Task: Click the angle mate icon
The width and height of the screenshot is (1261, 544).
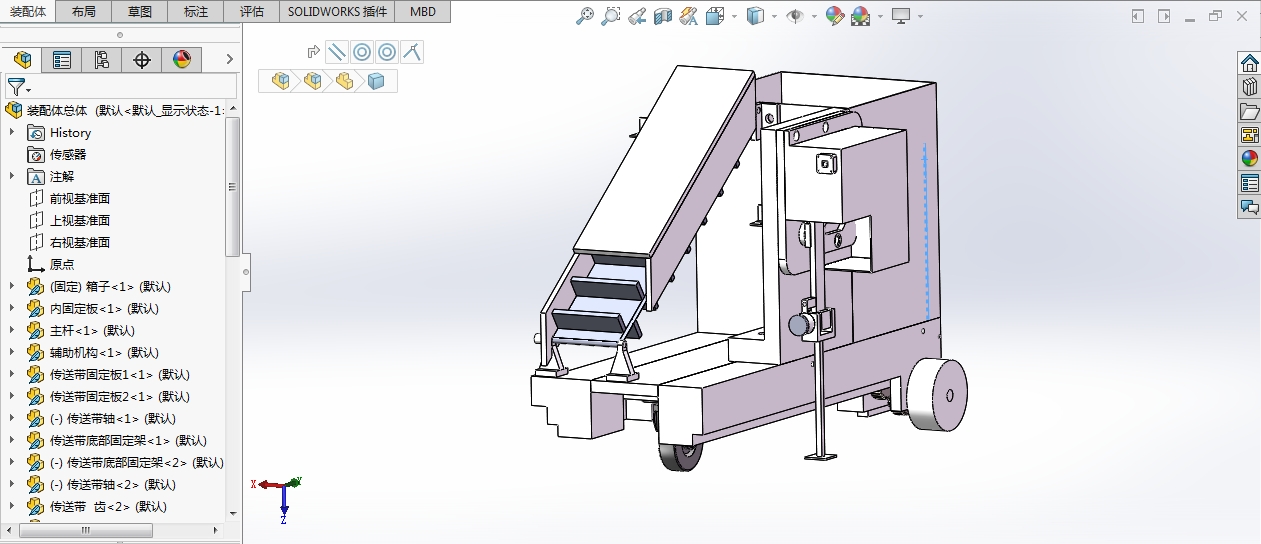Action: click(x=411, y=52)
